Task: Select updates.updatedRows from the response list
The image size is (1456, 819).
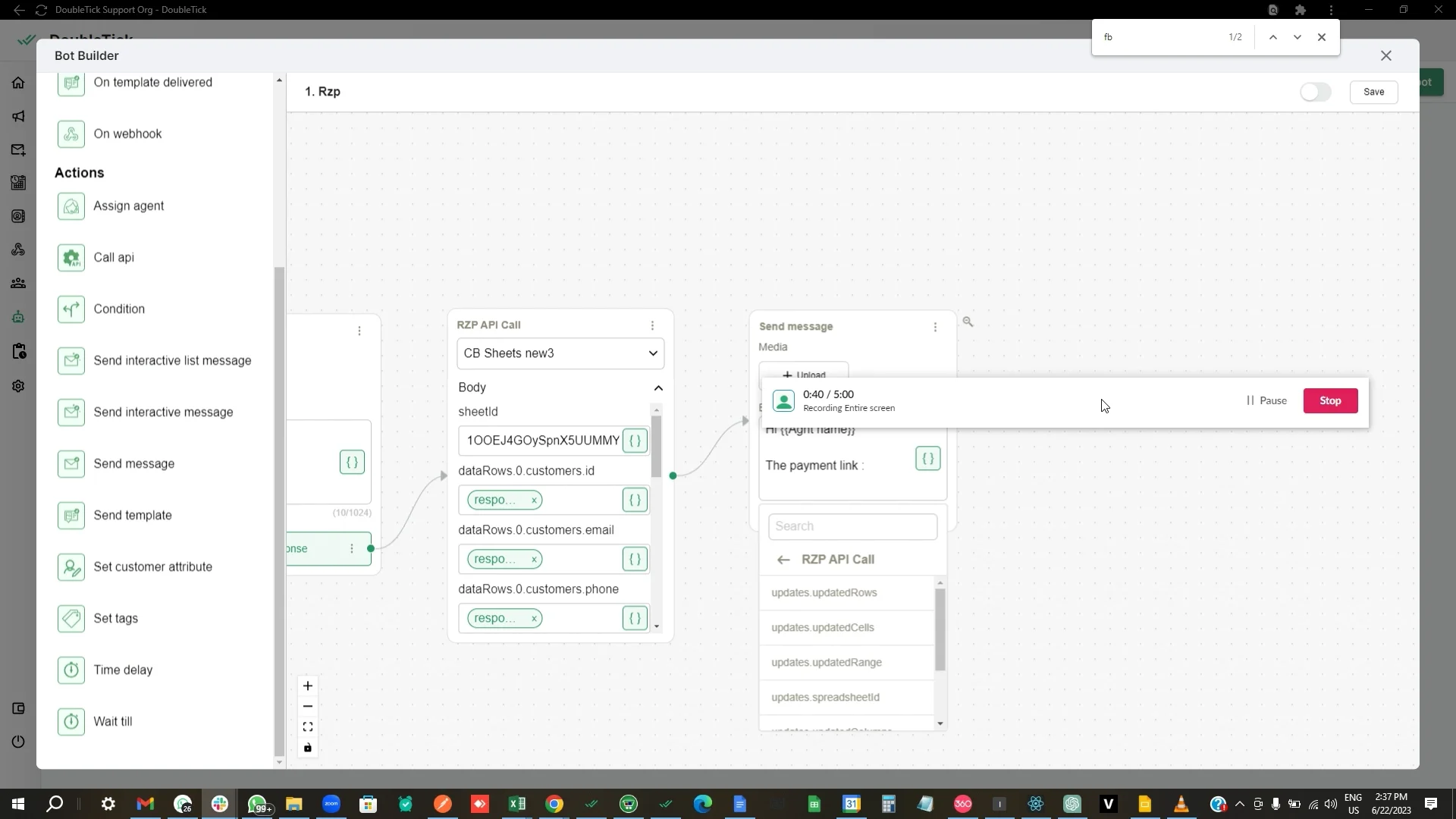Action: (824, 592)
